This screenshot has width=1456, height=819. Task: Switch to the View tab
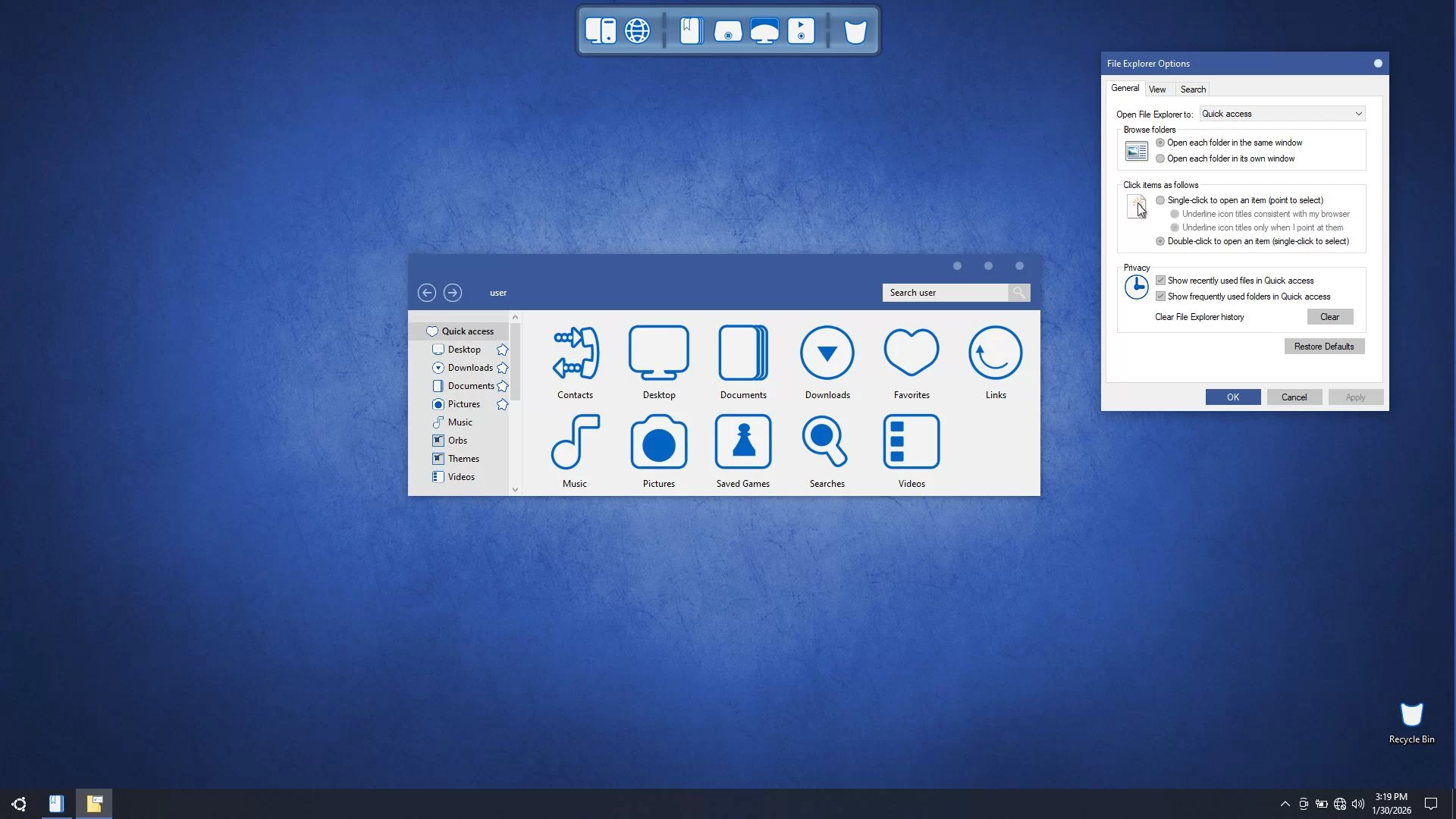pyautogui.click(x=1157, y=89)
